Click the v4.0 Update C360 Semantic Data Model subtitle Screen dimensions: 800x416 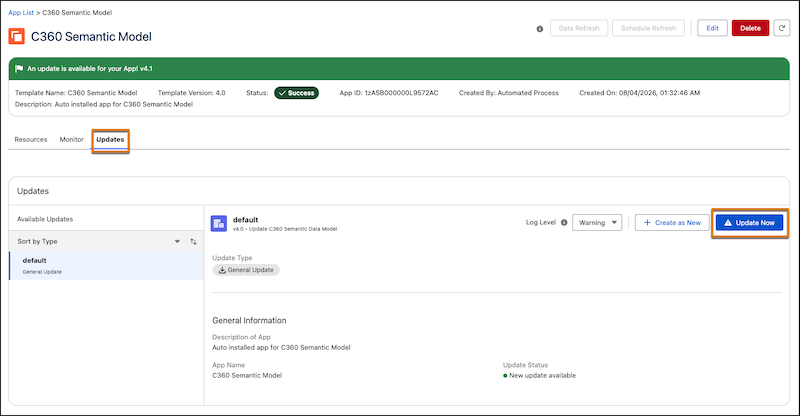point(285,229)
